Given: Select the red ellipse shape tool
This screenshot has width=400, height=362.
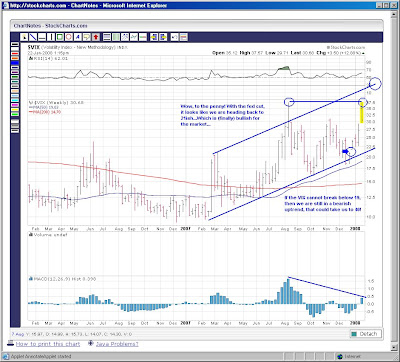Looking at the screenshot, I should pyautogui.click(x=69, y=37).
